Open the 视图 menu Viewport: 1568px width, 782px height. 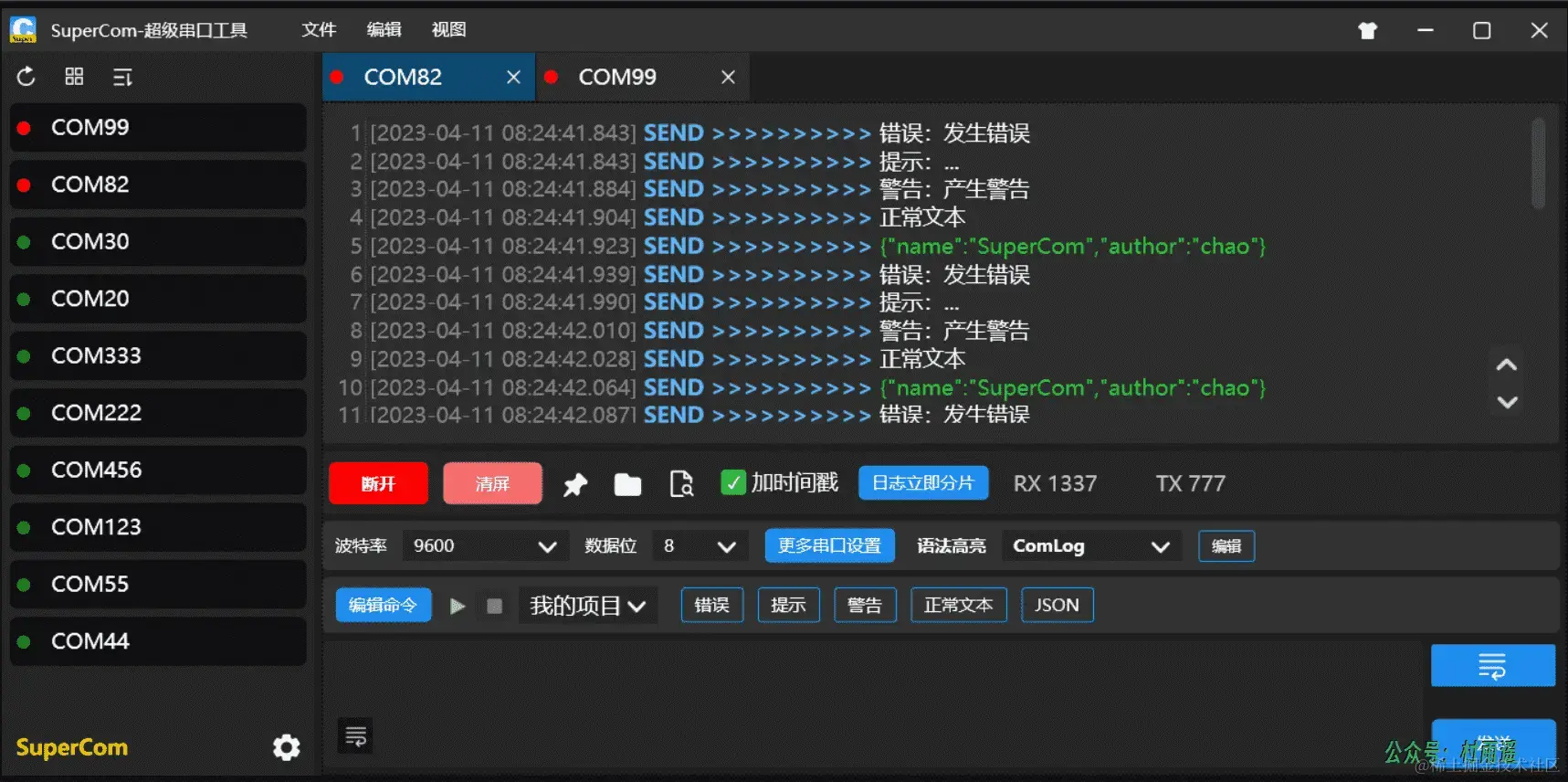point(448,30)
